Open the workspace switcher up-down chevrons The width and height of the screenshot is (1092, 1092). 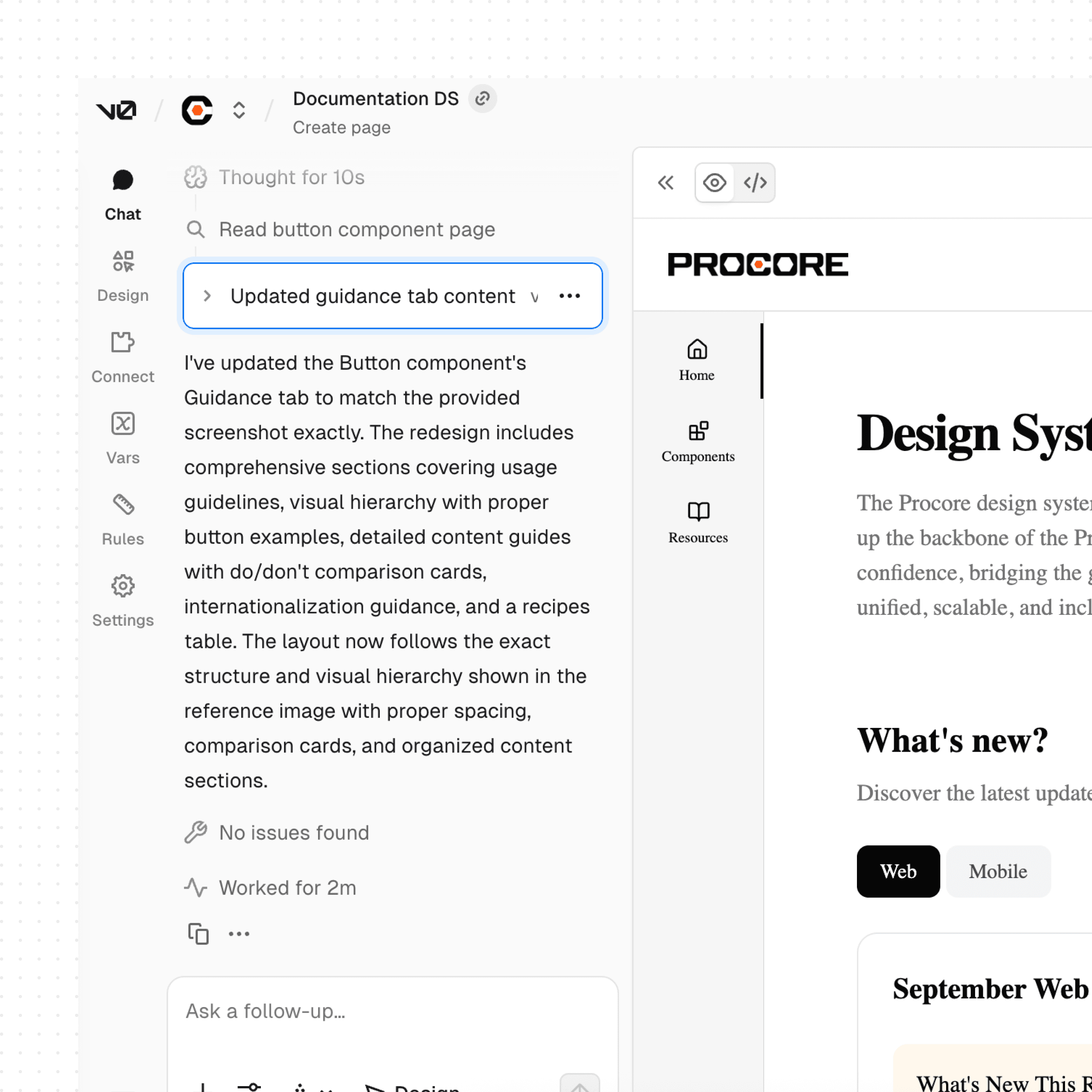pos(239,110)
